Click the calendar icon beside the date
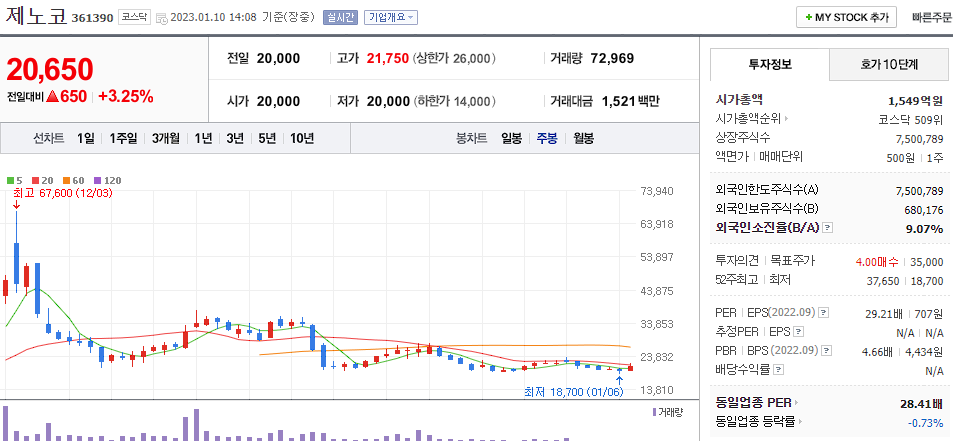Viewport: 953px width, 441px height. coord(162,18)
